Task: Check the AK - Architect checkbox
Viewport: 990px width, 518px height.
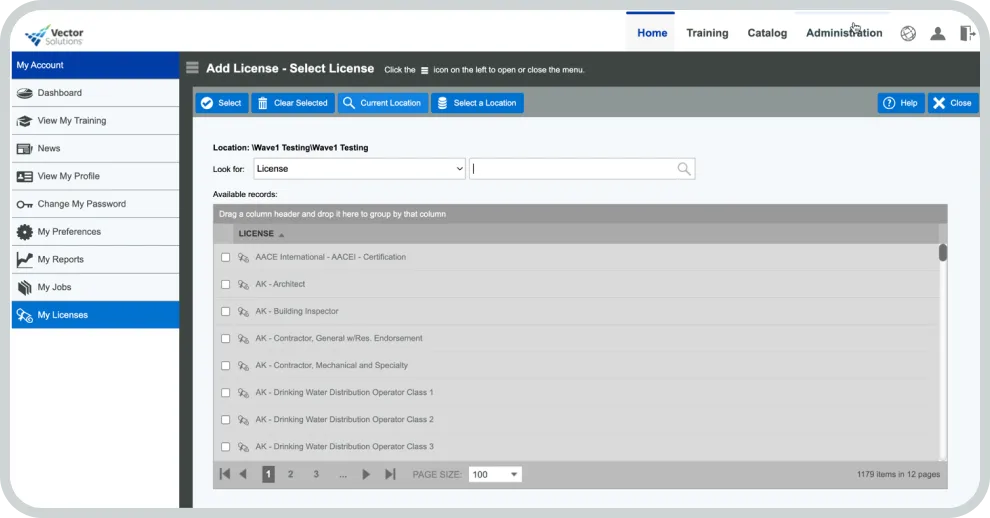Action: click(x=225, y=284)
